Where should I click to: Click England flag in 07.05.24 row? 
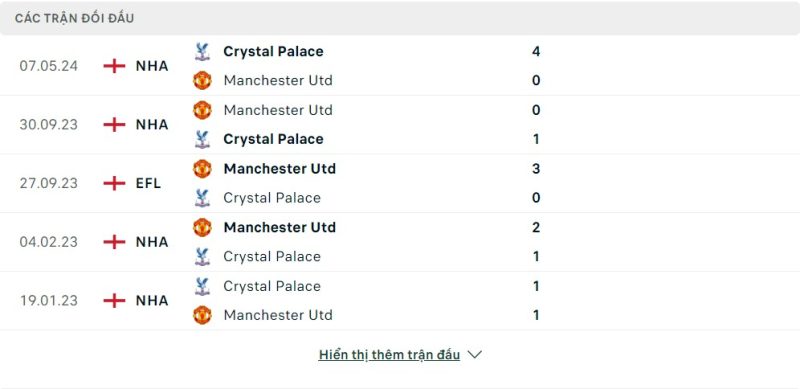(x=114, y=66)
